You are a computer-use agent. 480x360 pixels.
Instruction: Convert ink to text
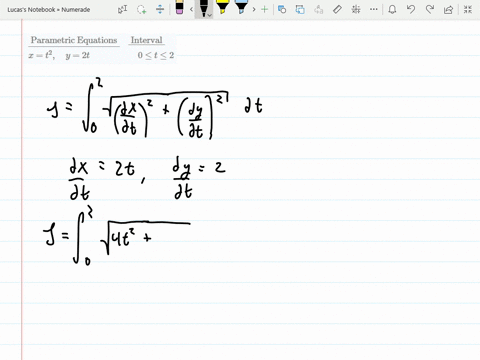[x=319, y=9]
